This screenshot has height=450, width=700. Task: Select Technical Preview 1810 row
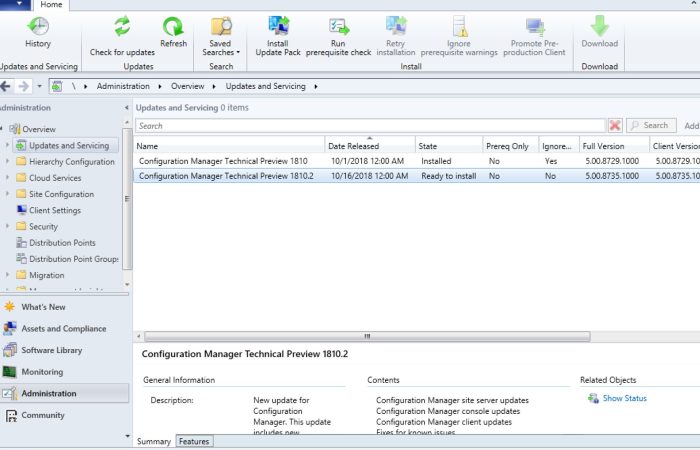click(417, 161)
